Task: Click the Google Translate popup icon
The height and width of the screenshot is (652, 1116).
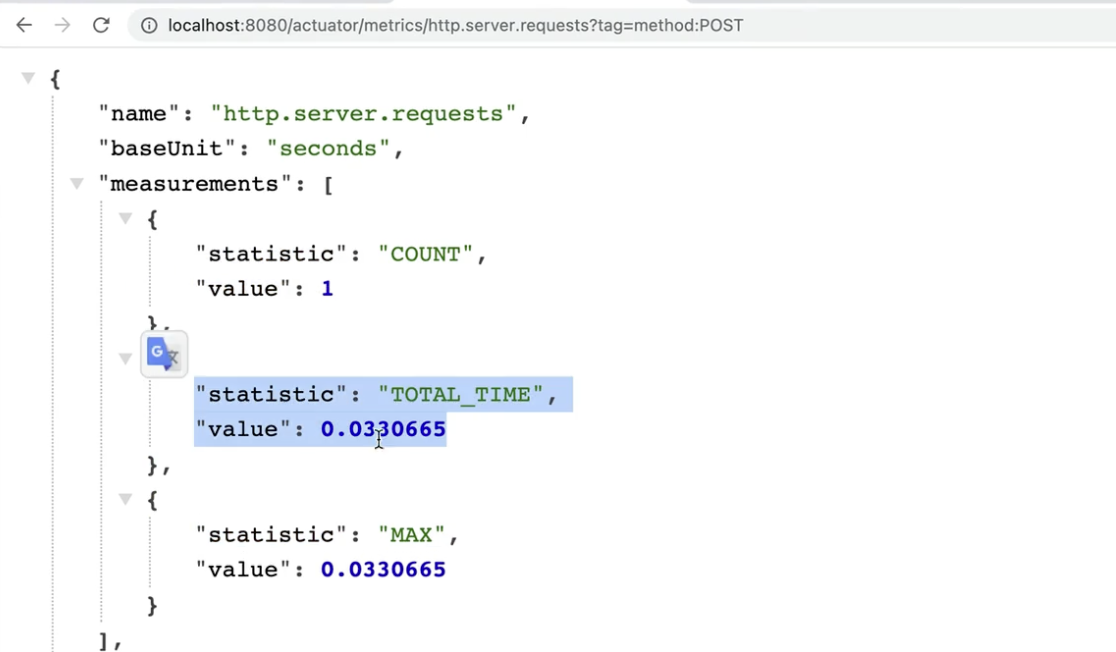Action: (164, 354)
